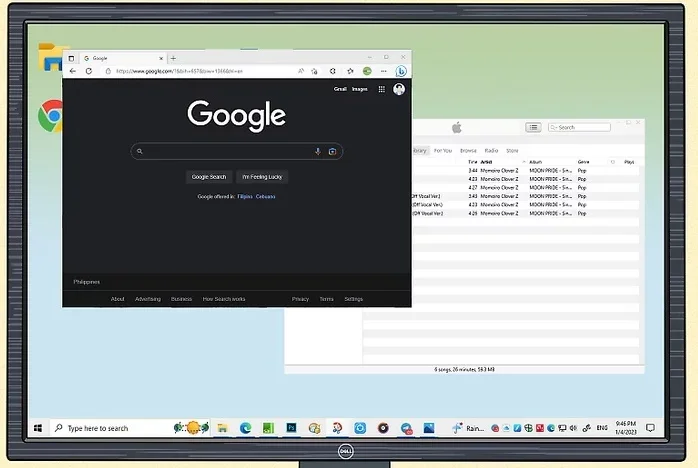Open Privacy link in Google footer
The image size is (698, 468).
pos(300,299)
